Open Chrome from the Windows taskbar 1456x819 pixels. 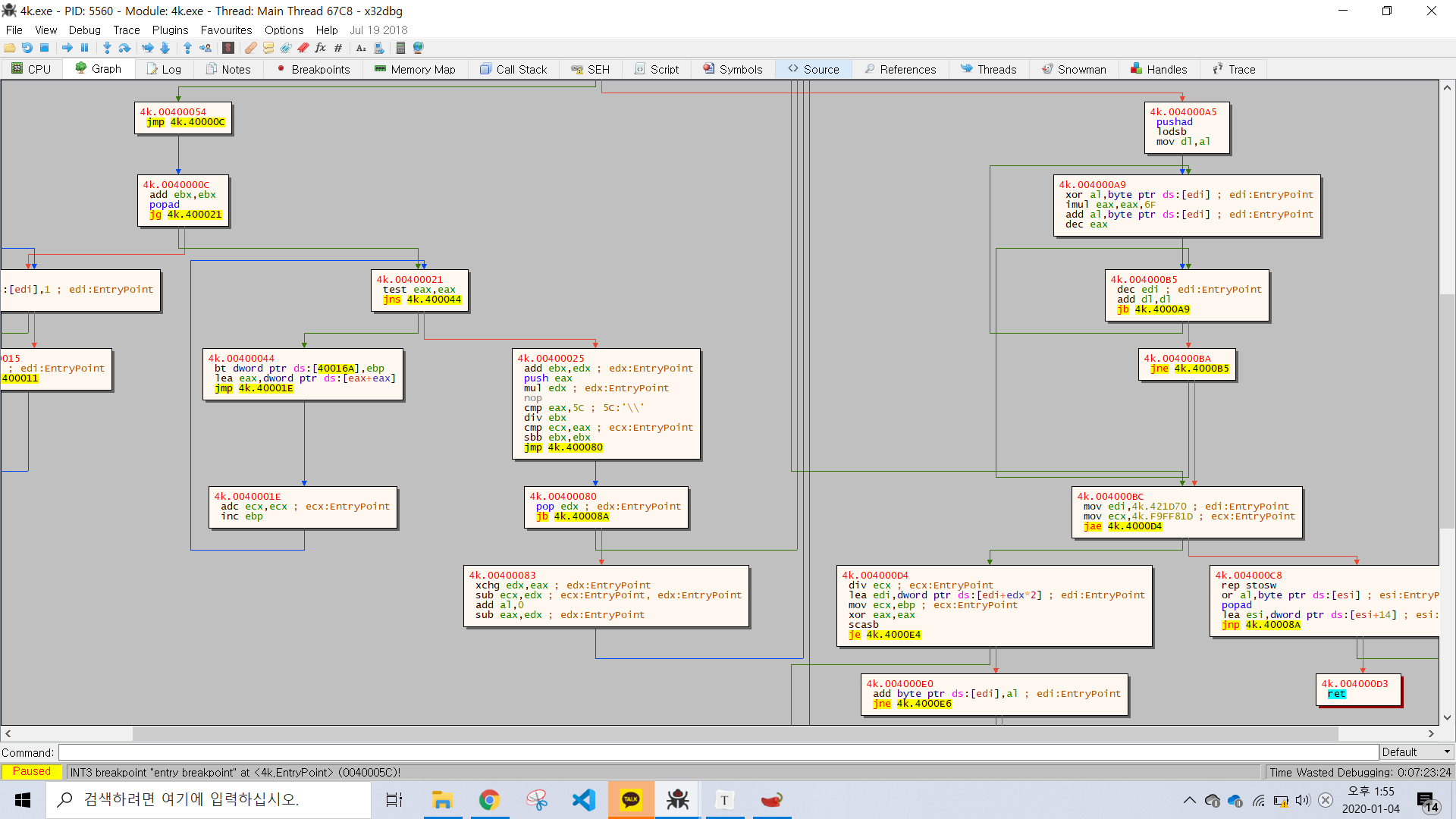[x=489, y=800]
